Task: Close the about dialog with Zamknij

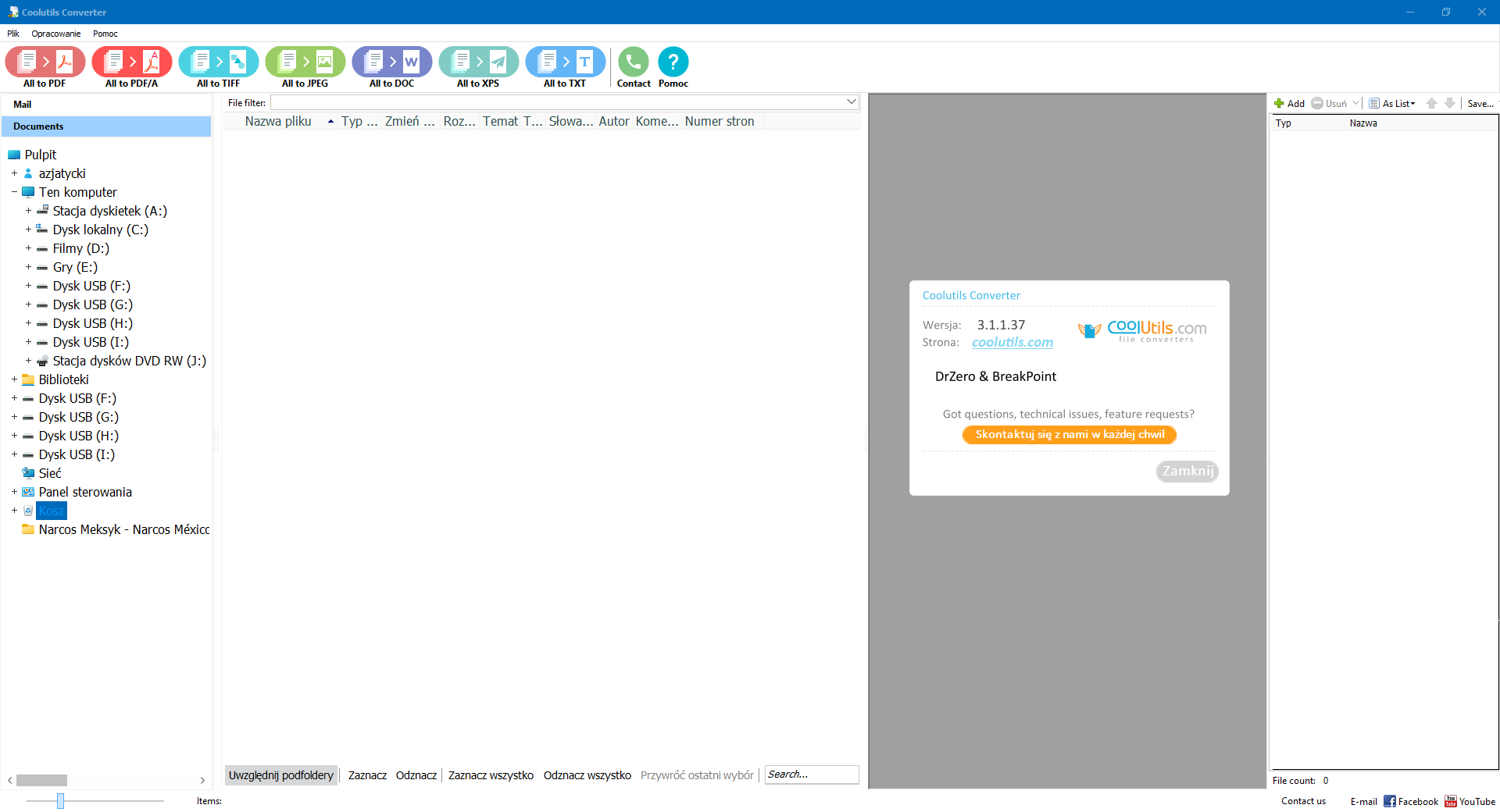Action: pos(1187,471)
